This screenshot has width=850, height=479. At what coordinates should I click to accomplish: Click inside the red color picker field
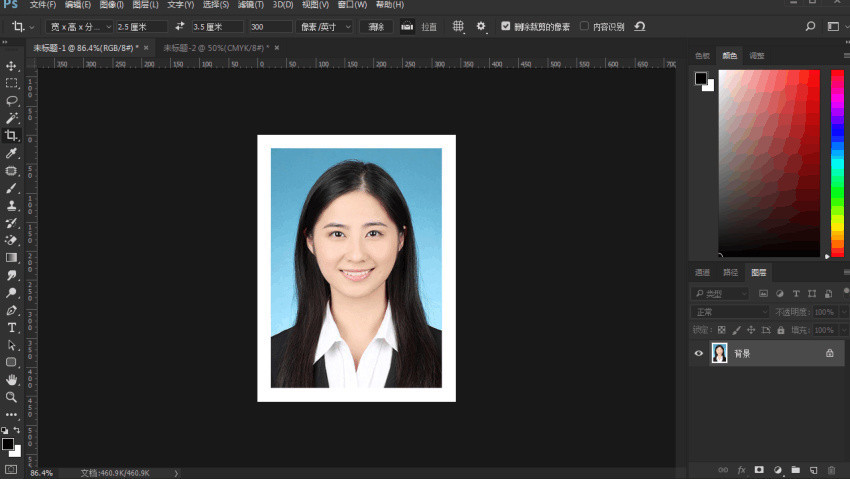click(768, 160)
